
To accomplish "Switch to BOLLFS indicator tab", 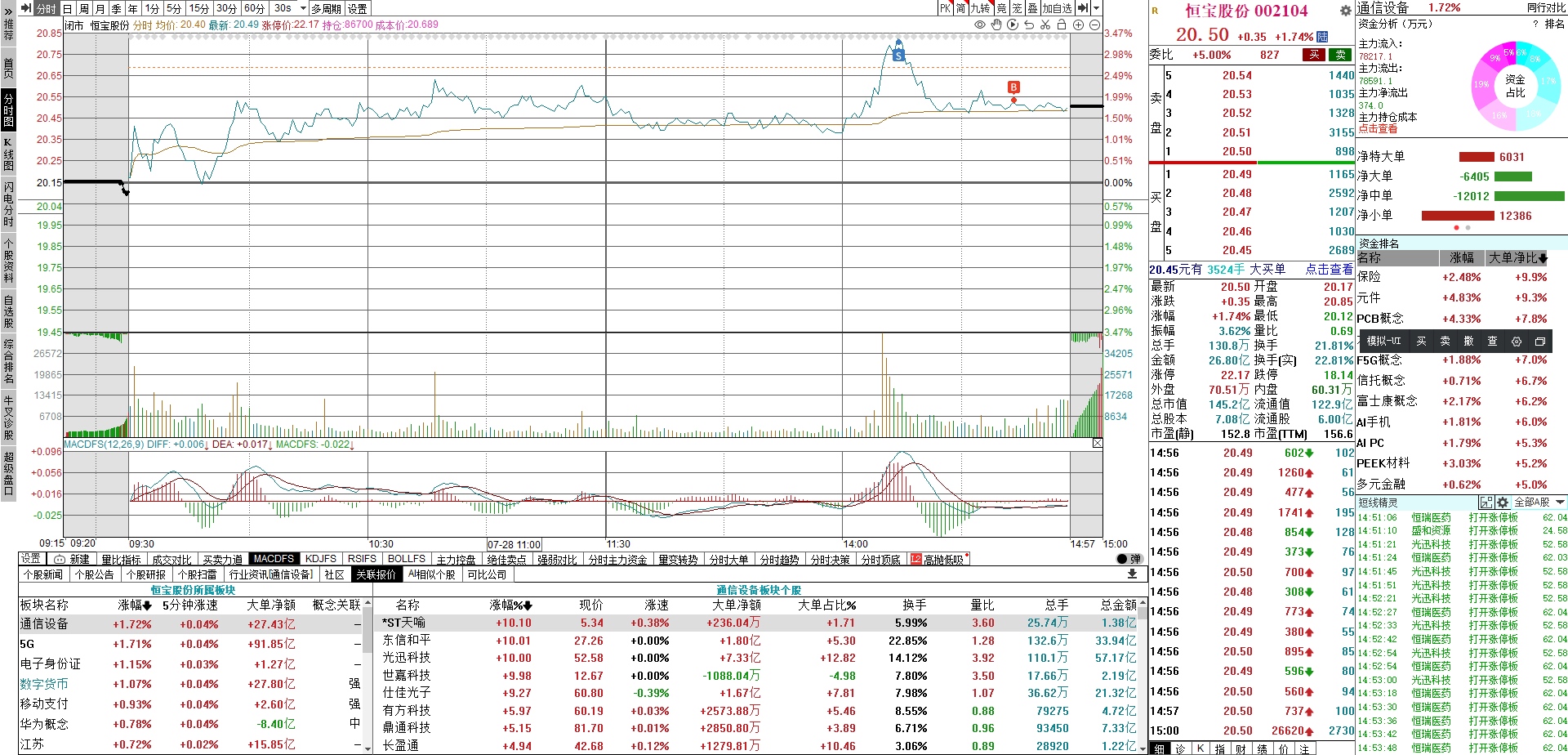I will (x=407, y=559).
